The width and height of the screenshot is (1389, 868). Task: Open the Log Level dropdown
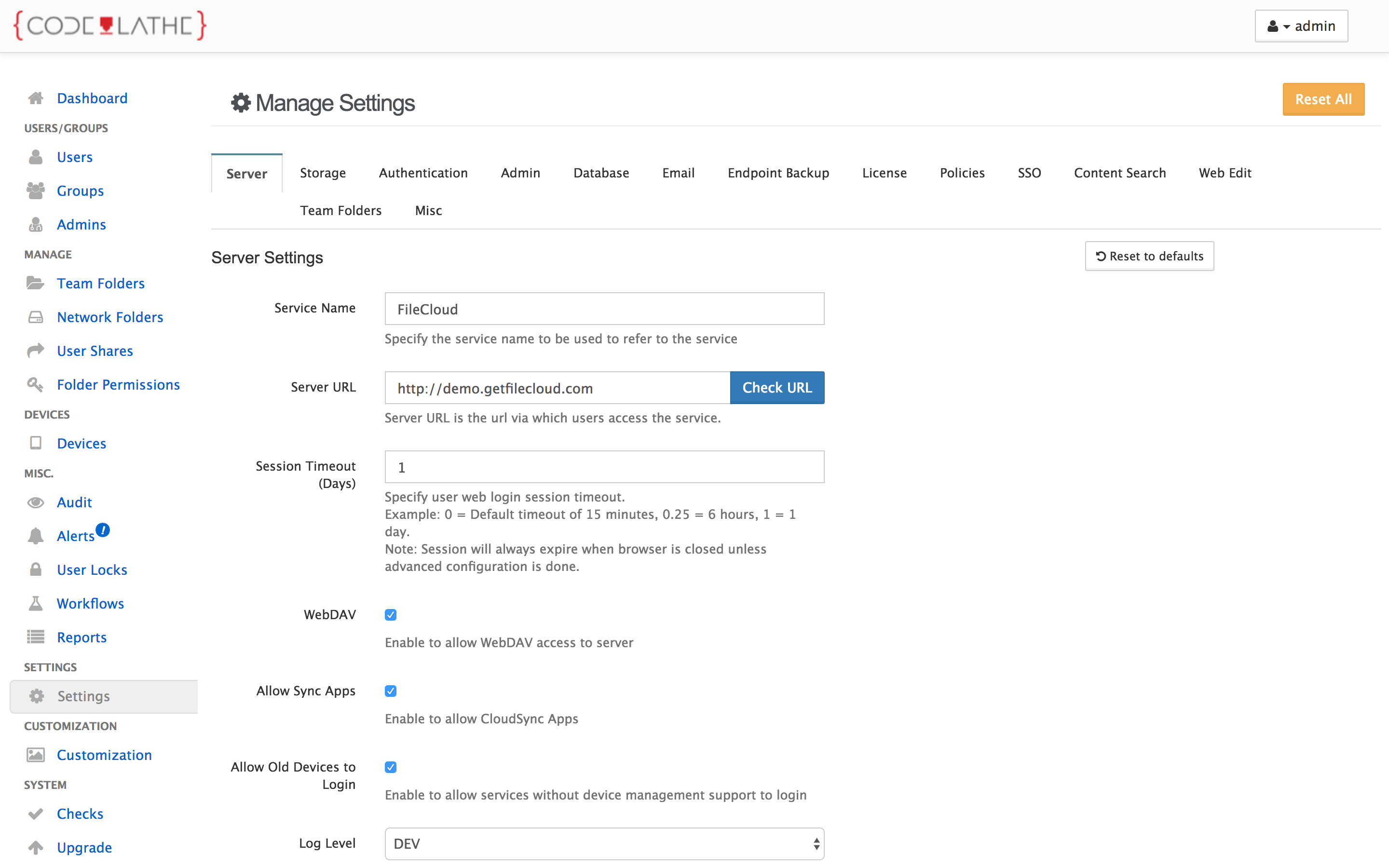[604, 843]
